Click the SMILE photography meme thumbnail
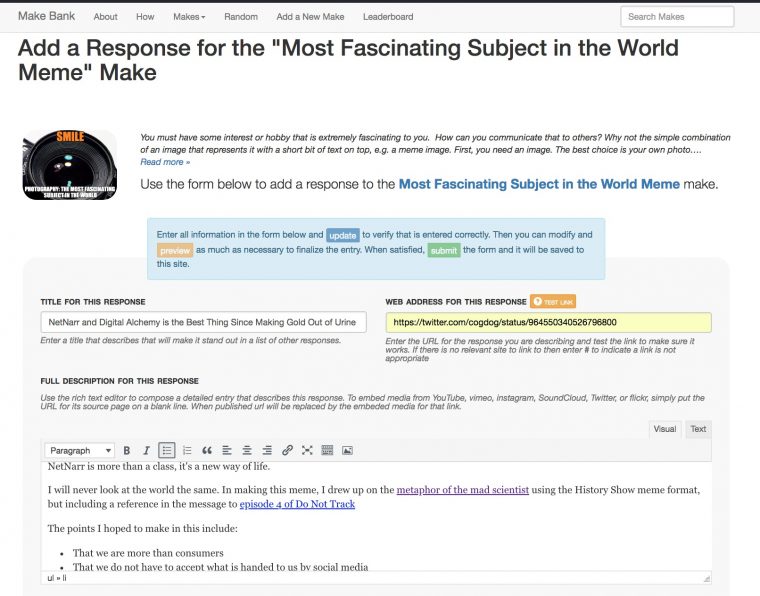Viewport: 760px width, 596px height. coord(69,165)
